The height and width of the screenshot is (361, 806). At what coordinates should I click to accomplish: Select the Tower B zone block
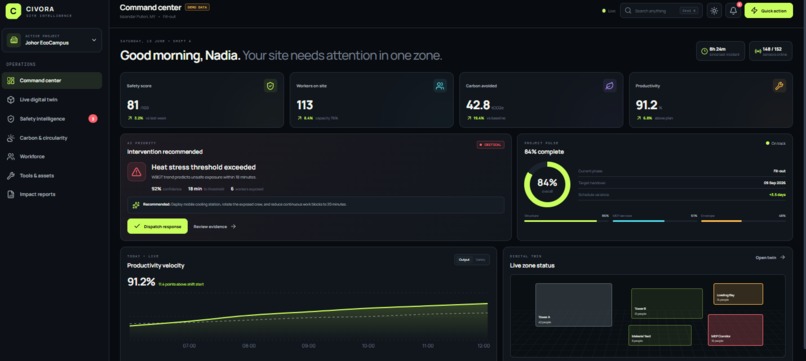click(x=667, y=303)
